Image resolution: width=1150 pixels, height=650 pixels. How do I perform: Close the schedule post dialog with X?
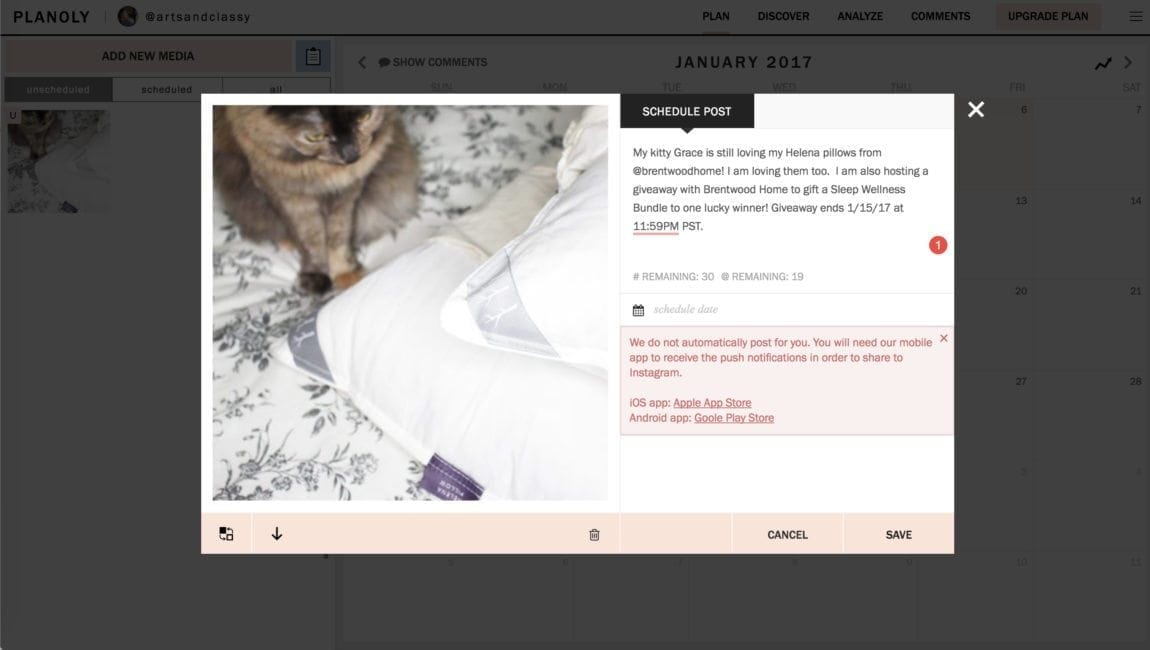tap(975, 110)
